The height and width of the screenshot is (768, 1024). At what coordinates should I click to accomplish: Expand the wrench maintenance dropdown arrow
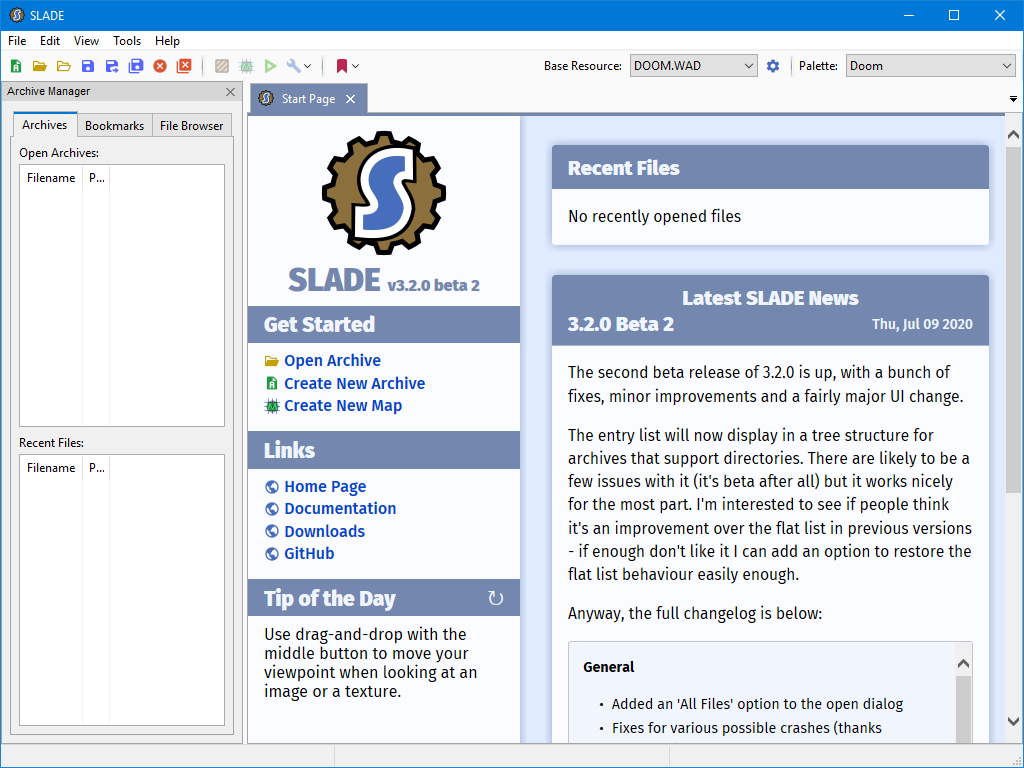pyautogui.click(x=308, y=66)
